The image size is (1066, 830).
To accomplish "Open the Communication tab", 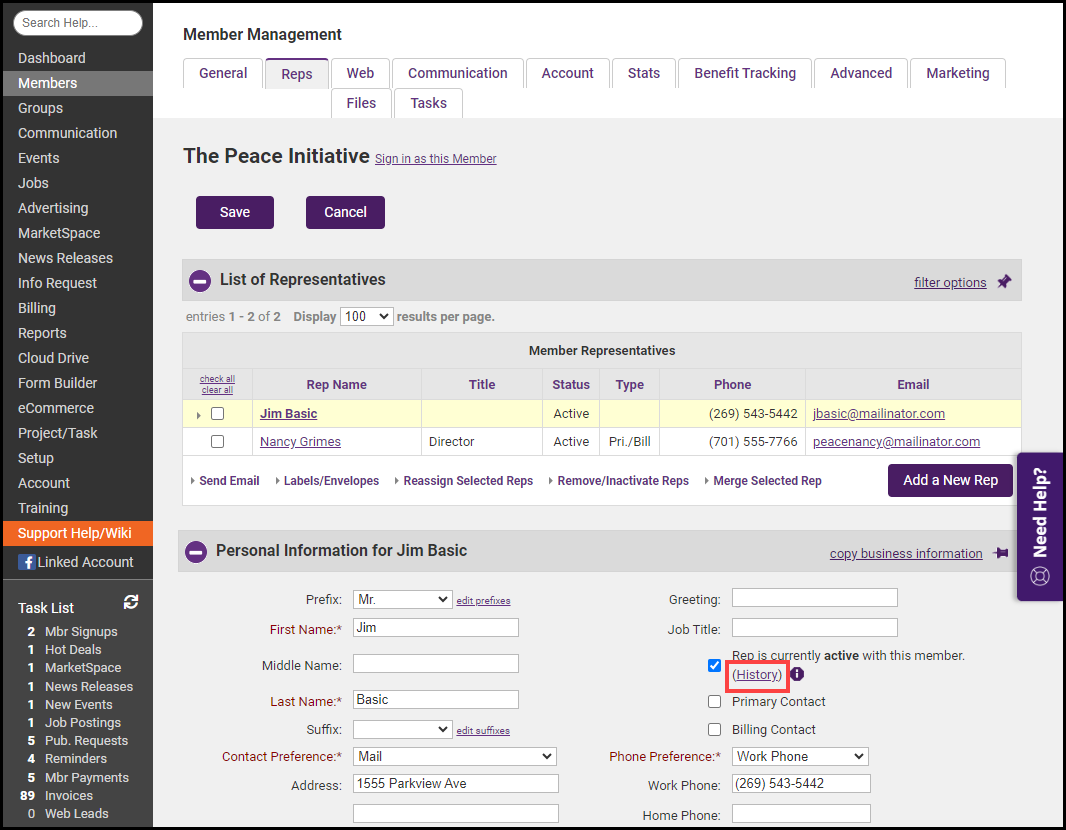I will pyautogui.click(x=457, y=73).
